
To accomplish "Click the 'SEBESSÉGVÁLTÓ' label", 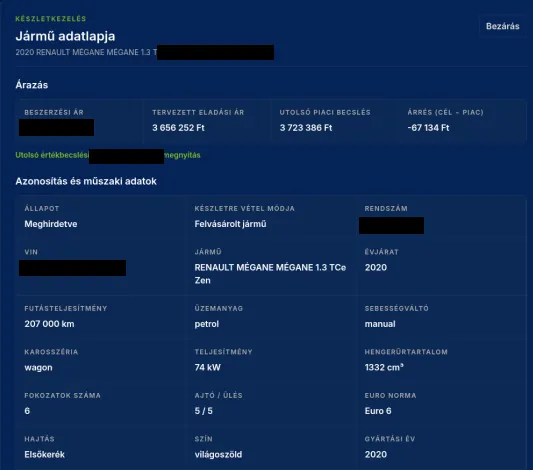I will tap(396, 309).
